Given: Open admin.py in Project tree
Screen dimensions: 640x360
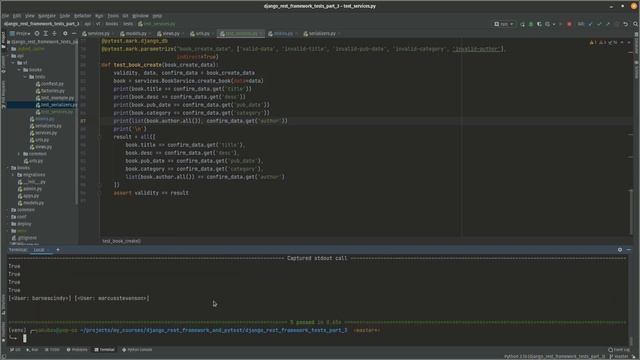Looking at the screenshot, I should pyautogui.click(x=32, y=189).
